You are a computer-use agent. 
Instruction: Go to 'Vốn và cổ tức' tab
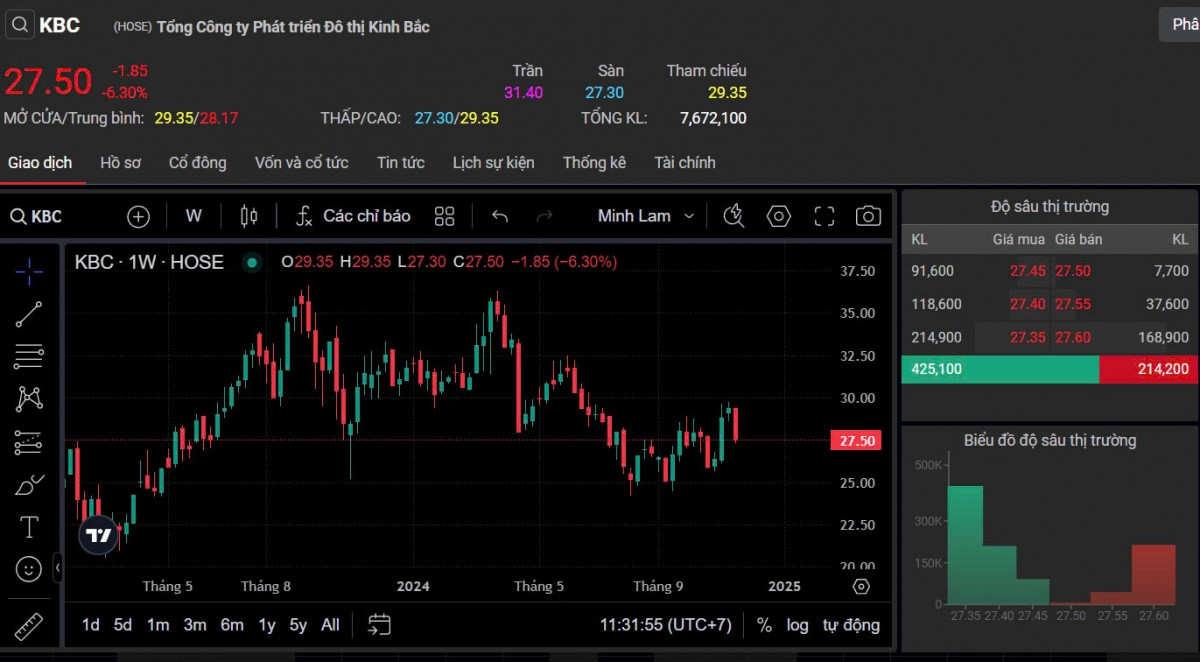coord(302,163)
